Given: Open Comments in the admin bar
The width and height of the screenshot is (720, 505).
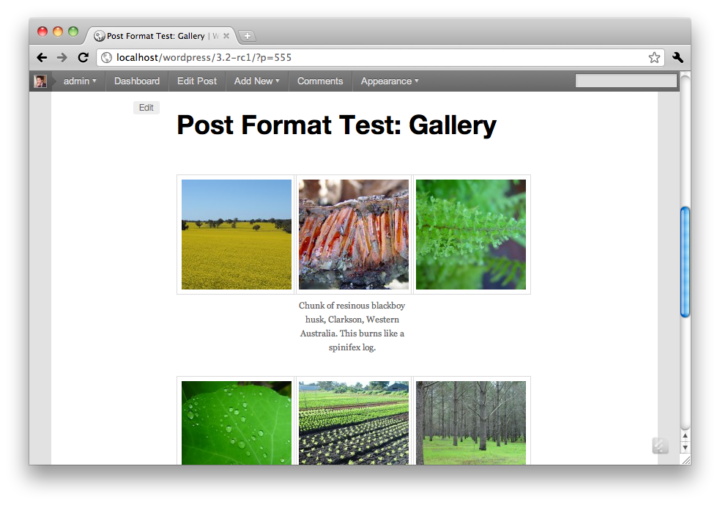Looking at the screenshot, I should pos(320,81).
